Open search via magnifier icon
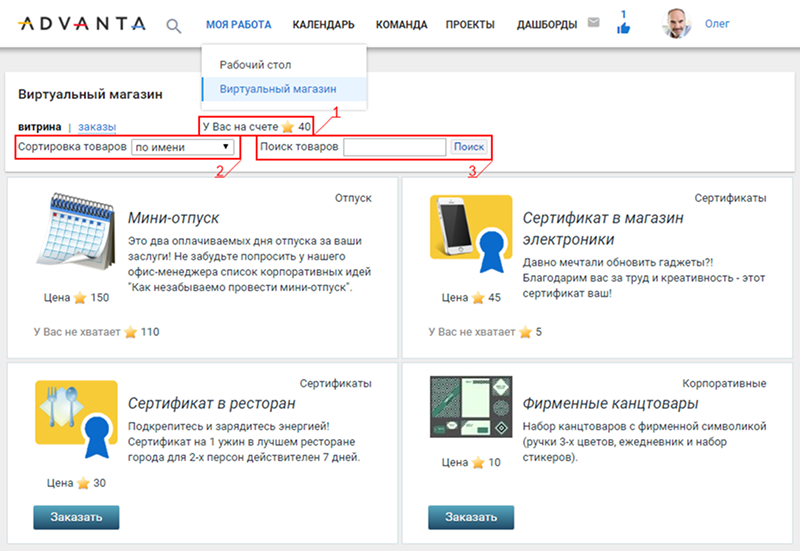Viewport: 800px width, 551px height. pos(173,26)
